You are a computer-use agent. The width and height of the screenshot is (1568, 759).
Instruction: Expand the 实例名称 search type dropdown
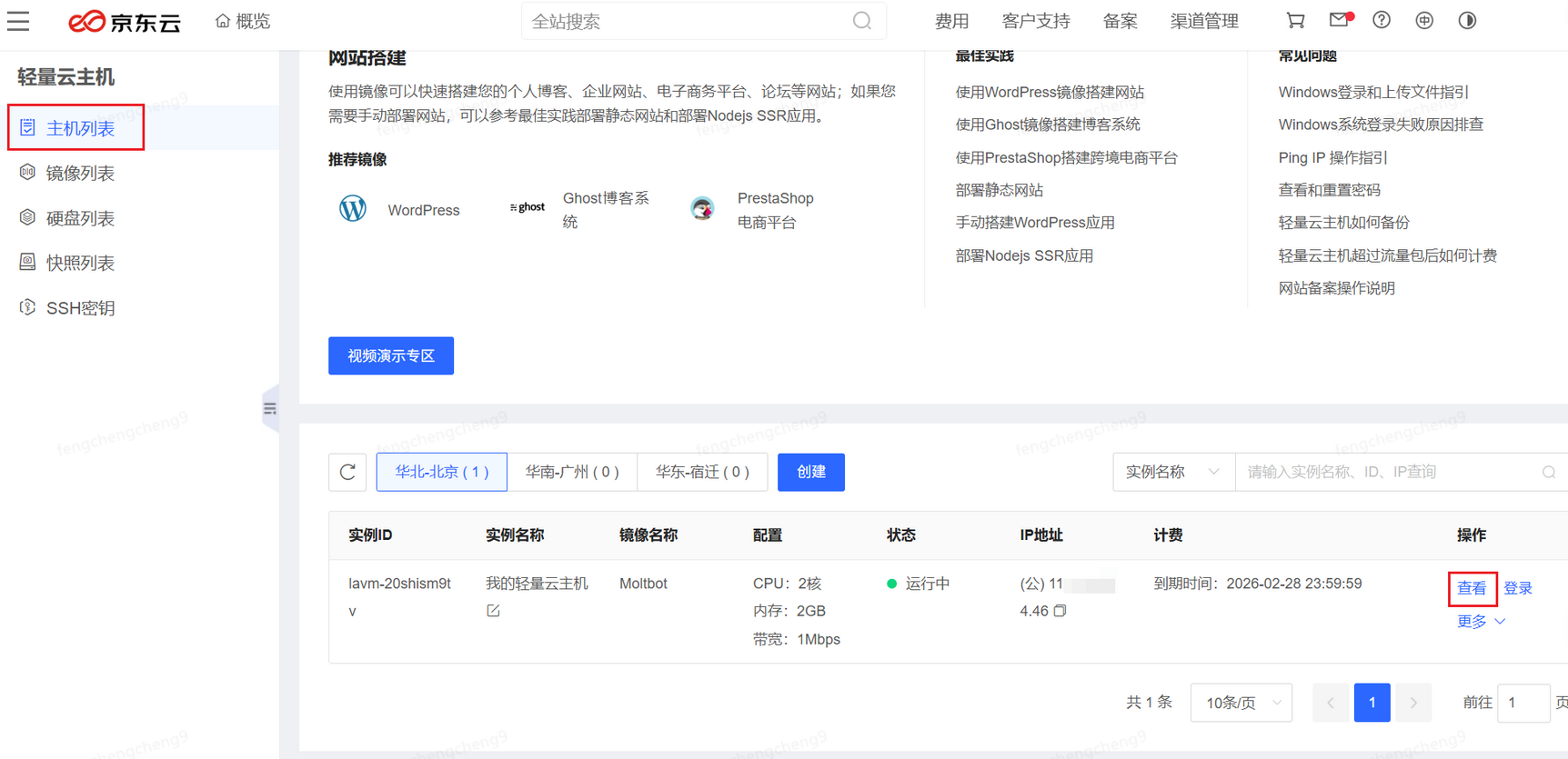coord(1173,472)
